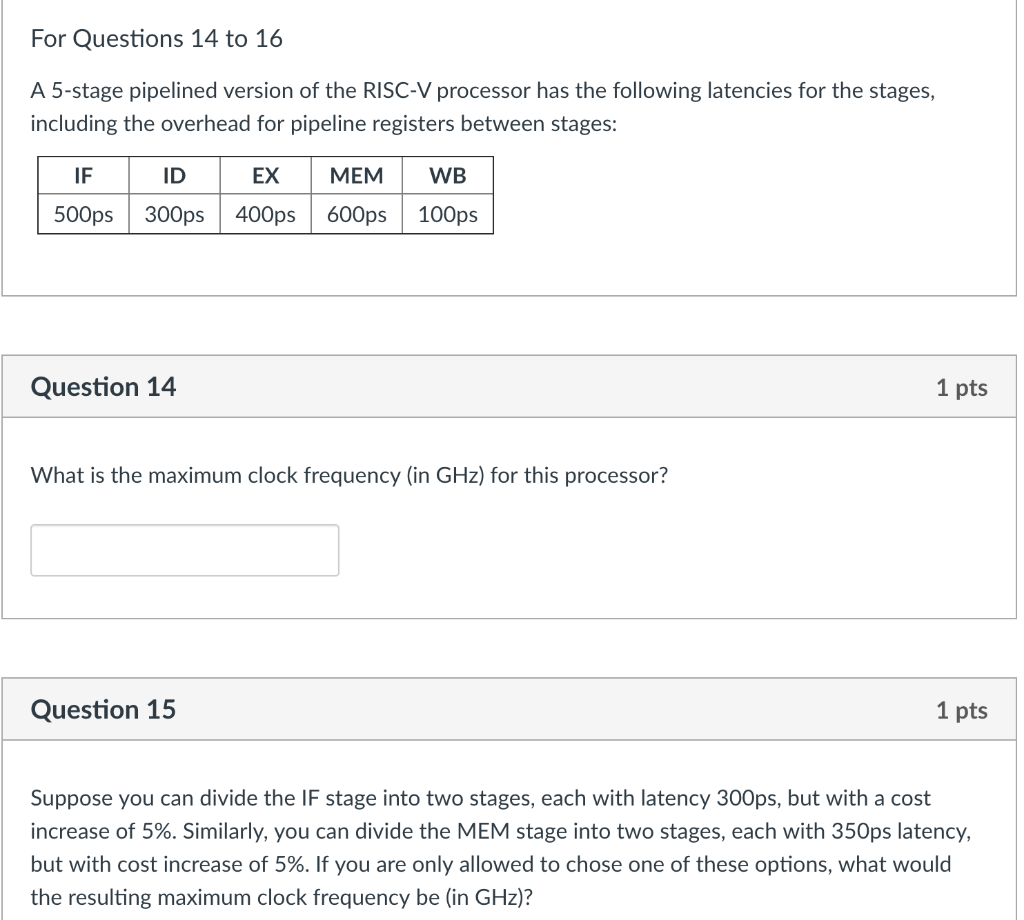Click the 100ps latency cell under WB
The image size is (1024, 920).
446,213
